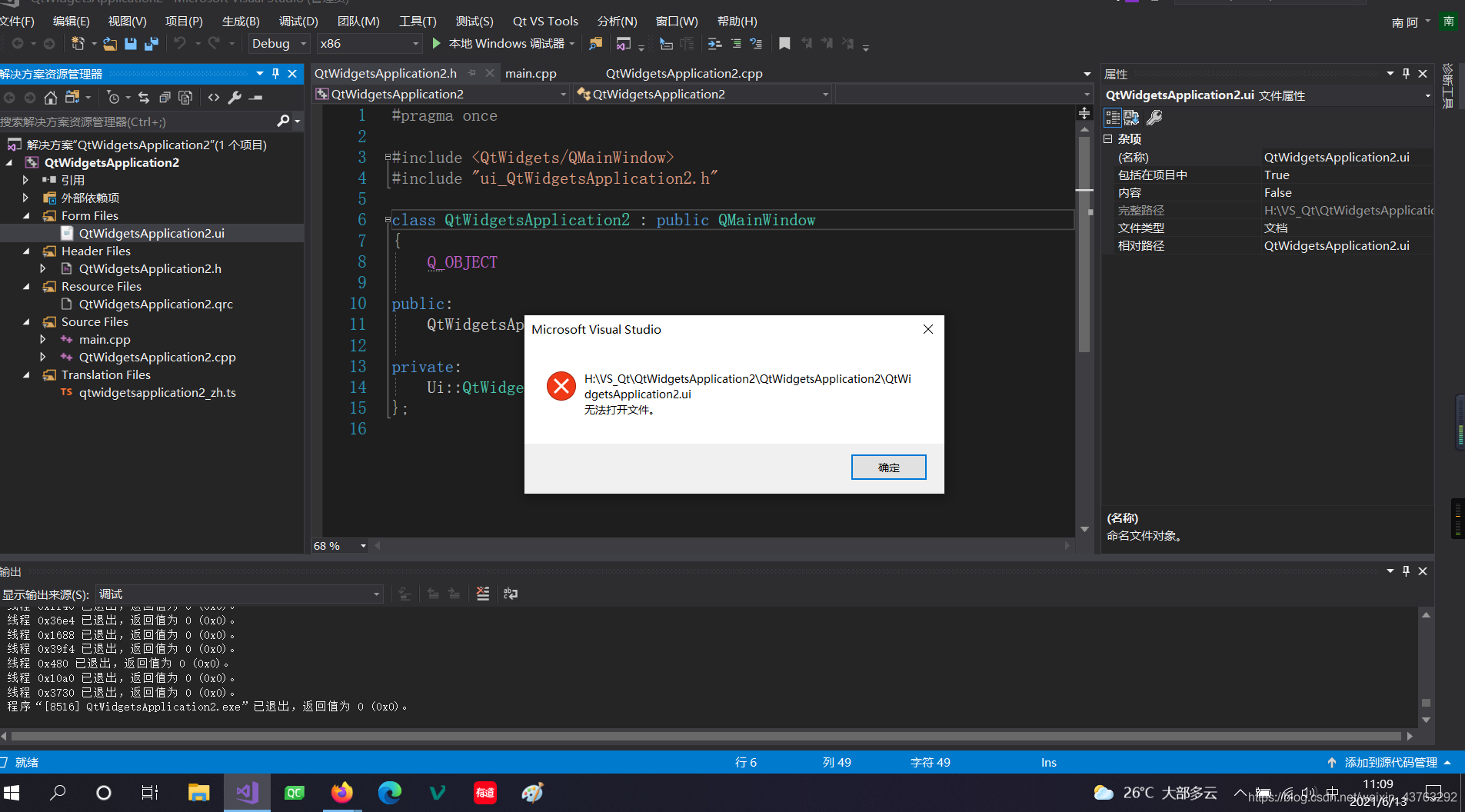The image size is (1465, 812).
Task: Click the categorized view icon in Properties
Action: coord(1112,118)
